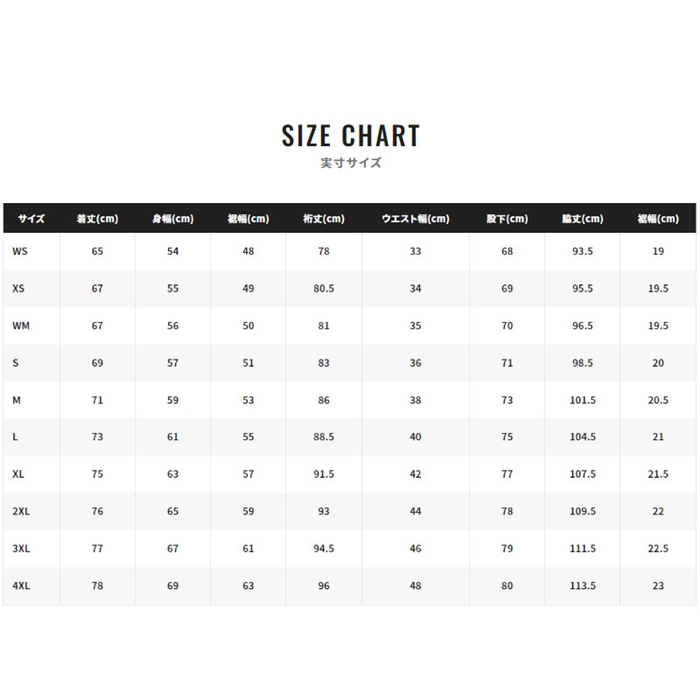Click the 80.5 value in XS row

coord(324,288)
